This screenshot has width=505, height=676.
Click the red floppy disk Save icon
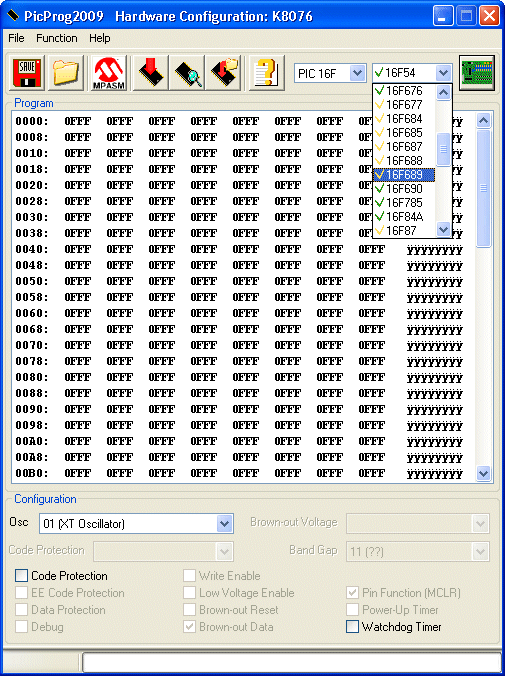tap(27, 73)
